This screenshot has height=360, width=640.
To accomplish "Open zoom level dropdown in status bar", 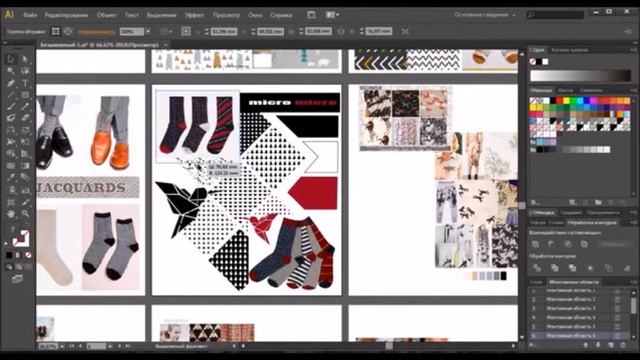I will pos(62,346).
